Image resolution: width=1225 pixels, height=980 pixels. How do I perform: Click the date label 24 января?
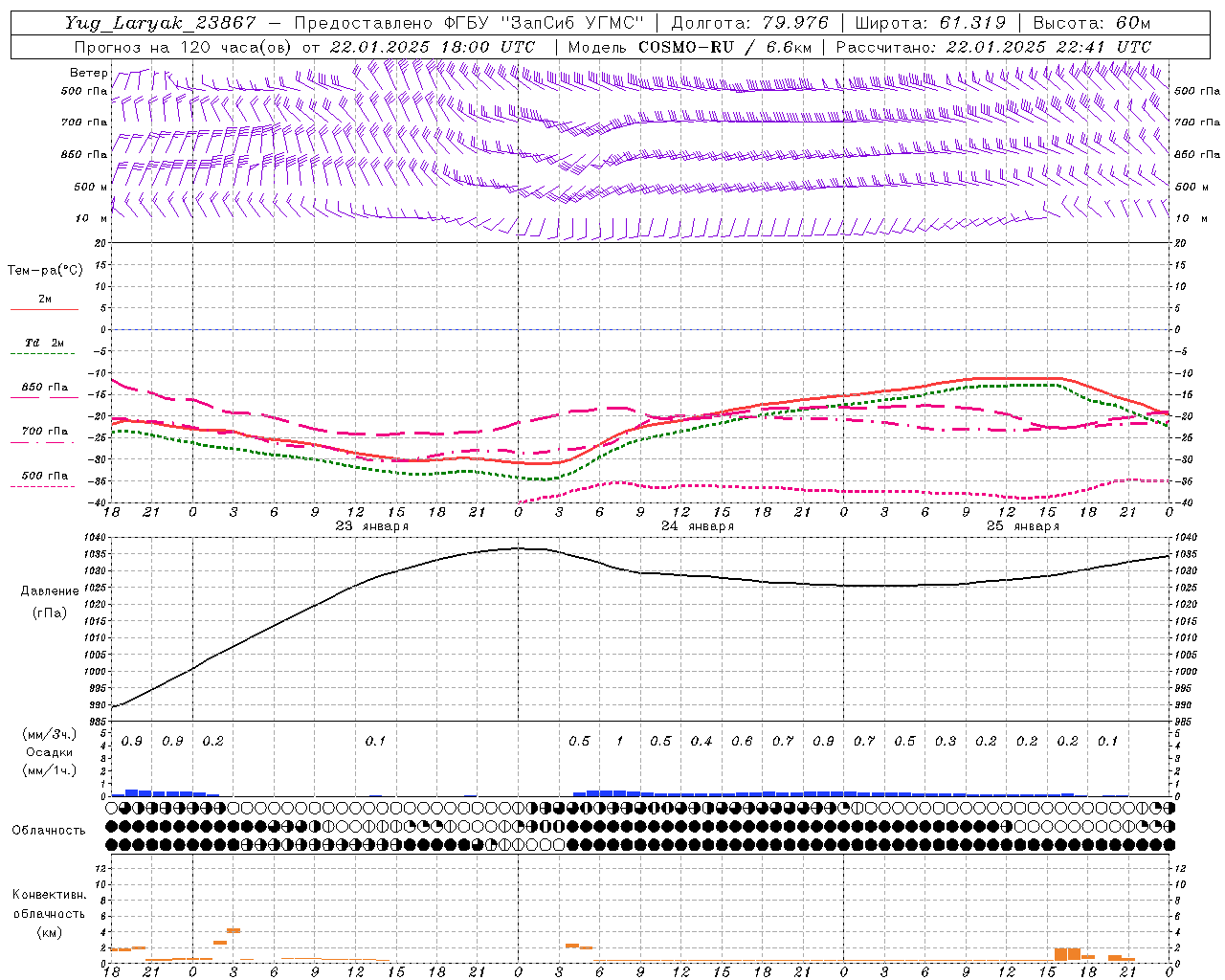point(698,526)
